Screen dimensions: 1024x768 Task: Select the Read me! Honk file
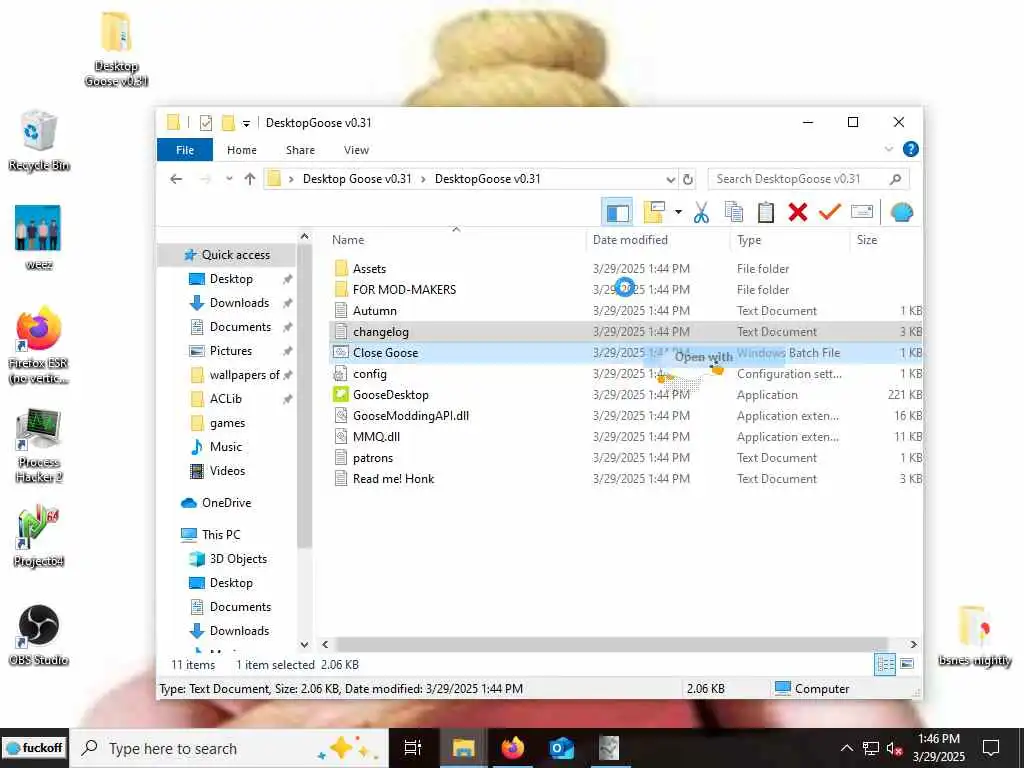point(626,479)
